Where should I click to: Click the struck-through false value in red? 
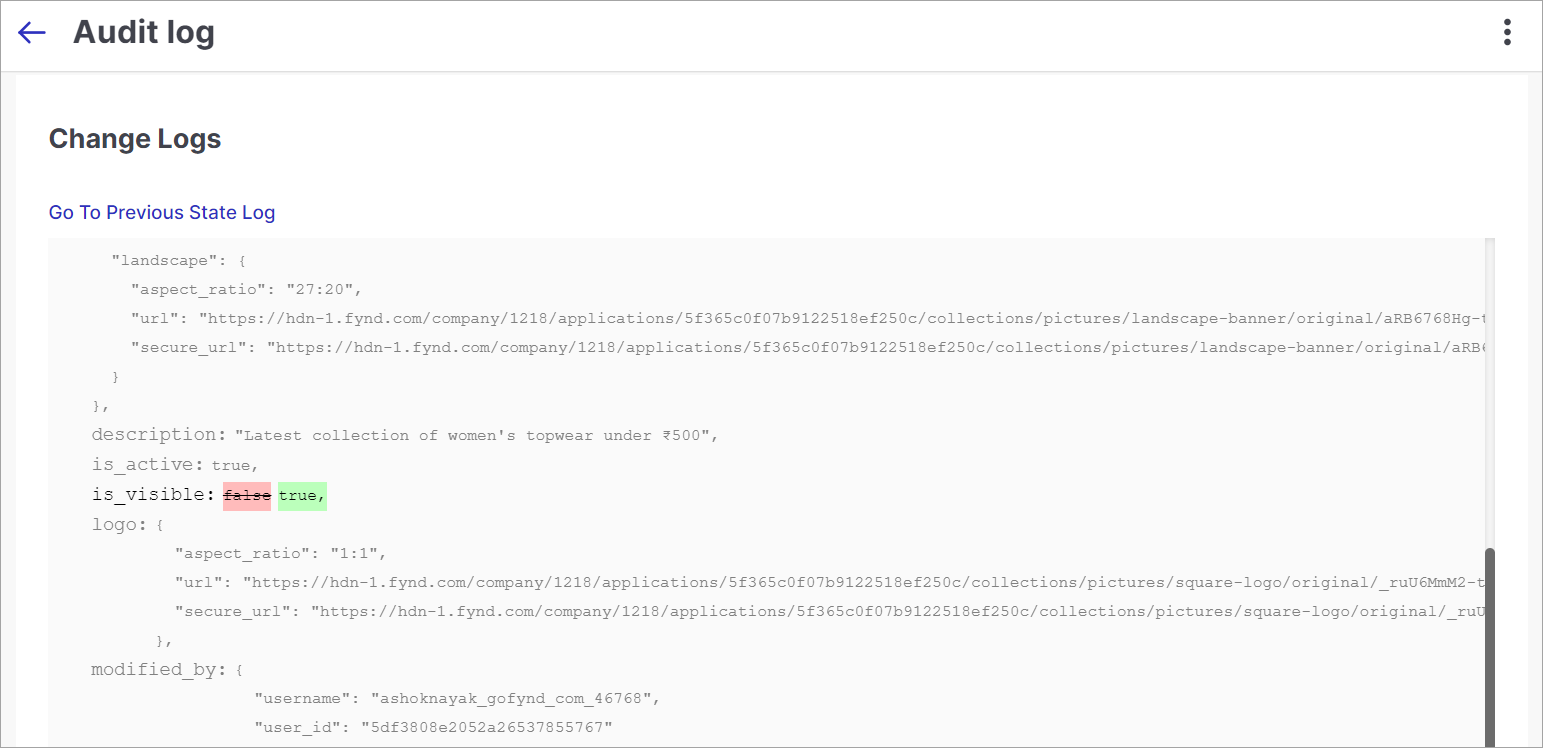pyautogui.click(x=247, y=495)
